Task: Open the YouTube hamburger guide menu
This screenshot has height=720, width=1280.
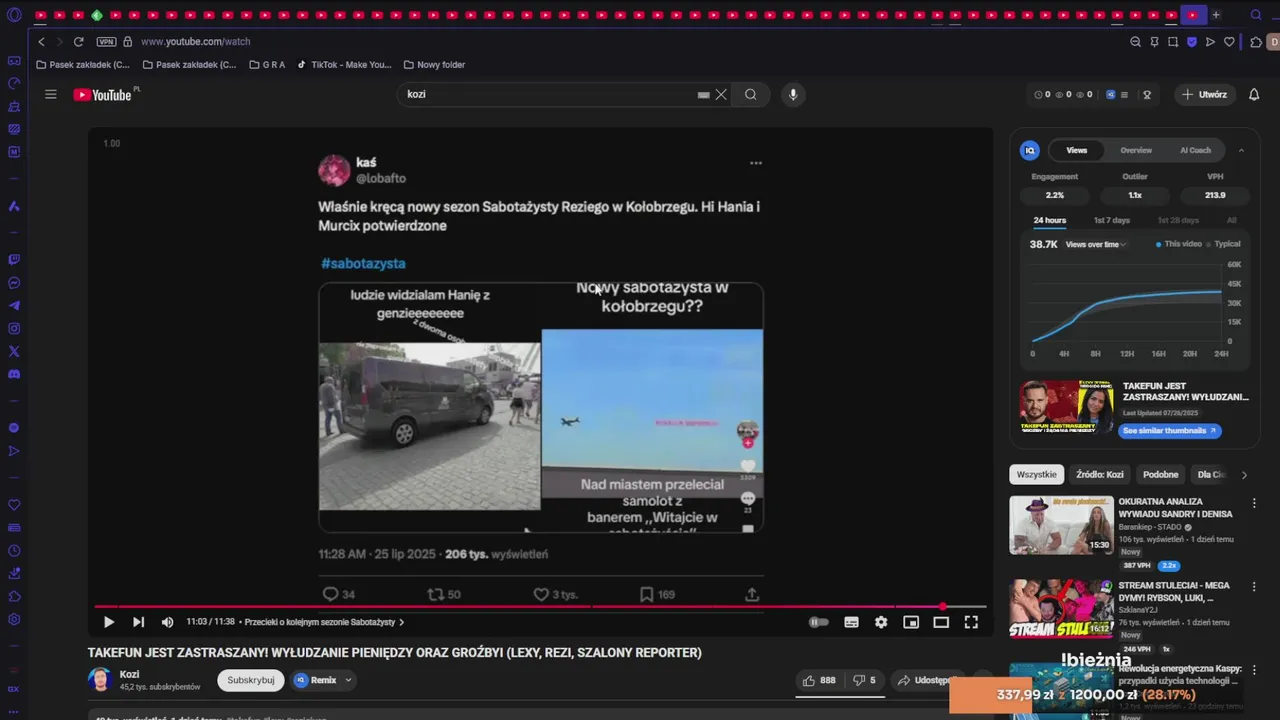Action: (51, 94)
